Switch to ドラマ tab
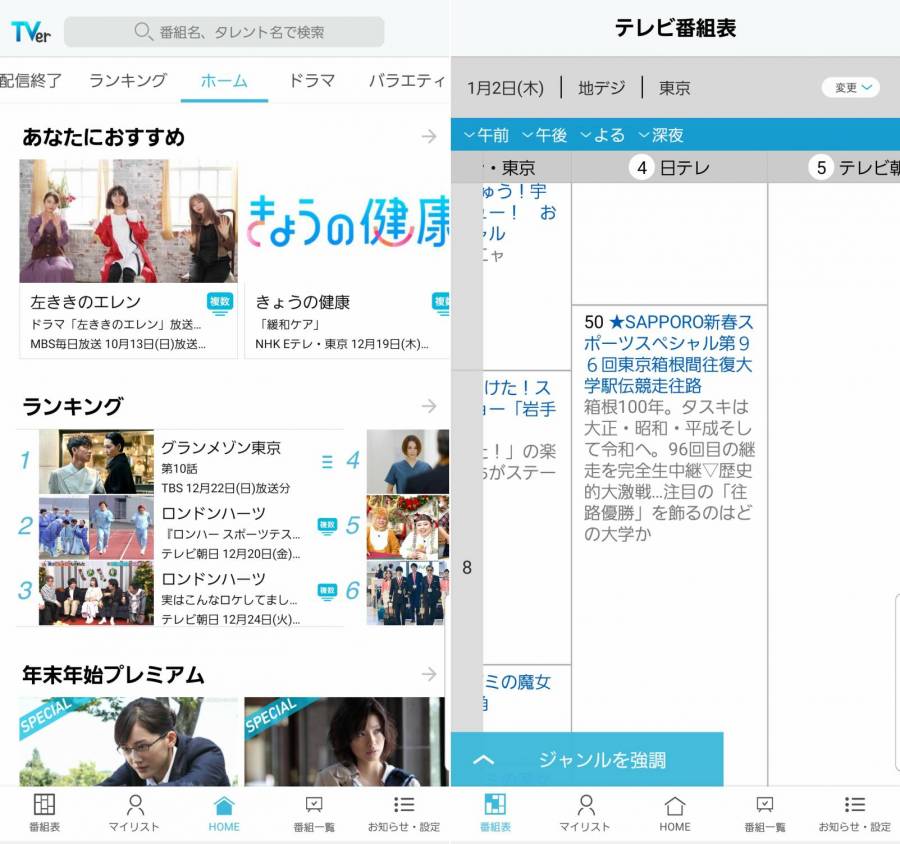Screen dimensions: 900x844 312,80
